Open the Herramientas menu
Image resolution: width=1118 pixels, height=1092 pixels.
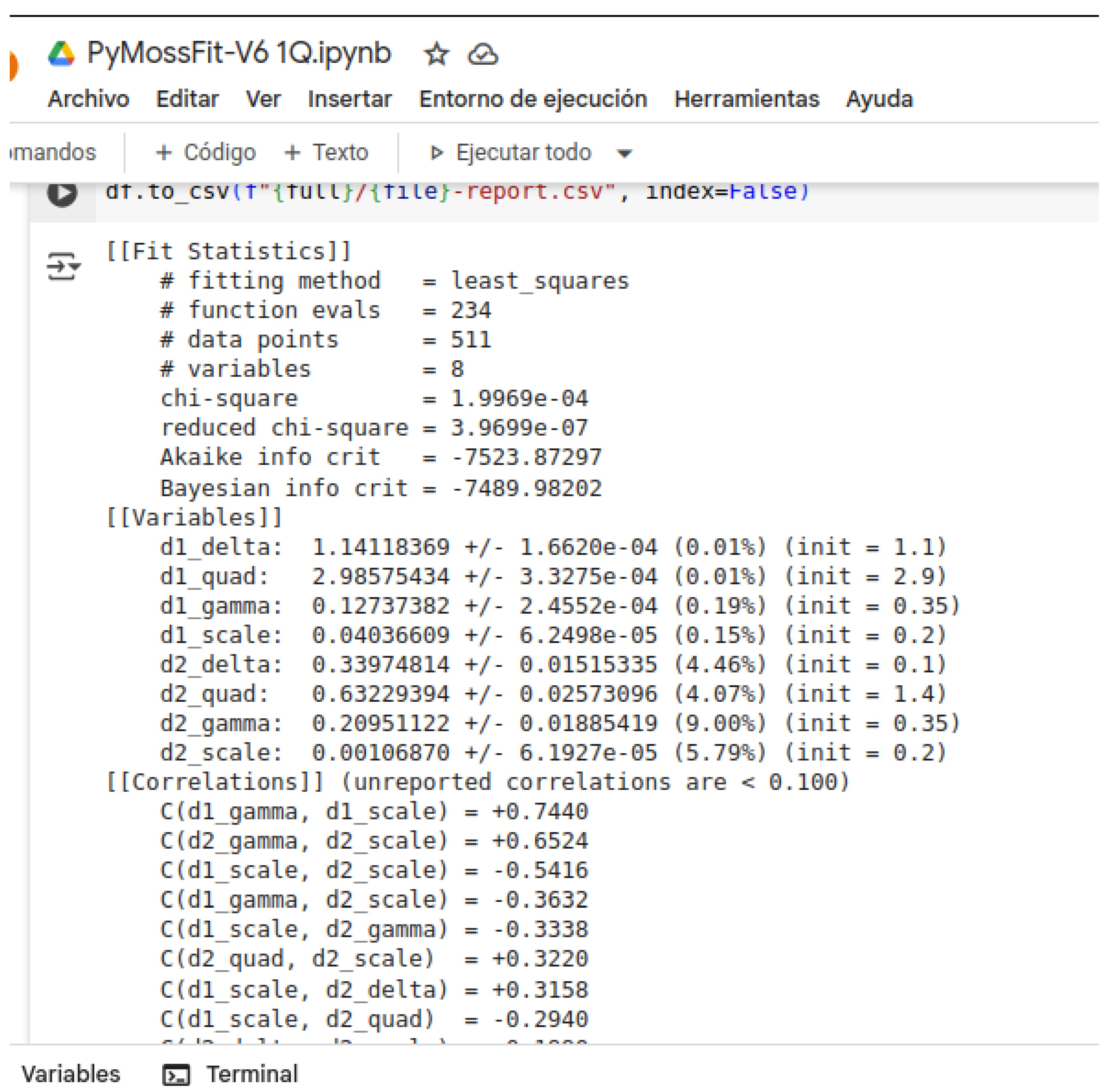[748, 99]
